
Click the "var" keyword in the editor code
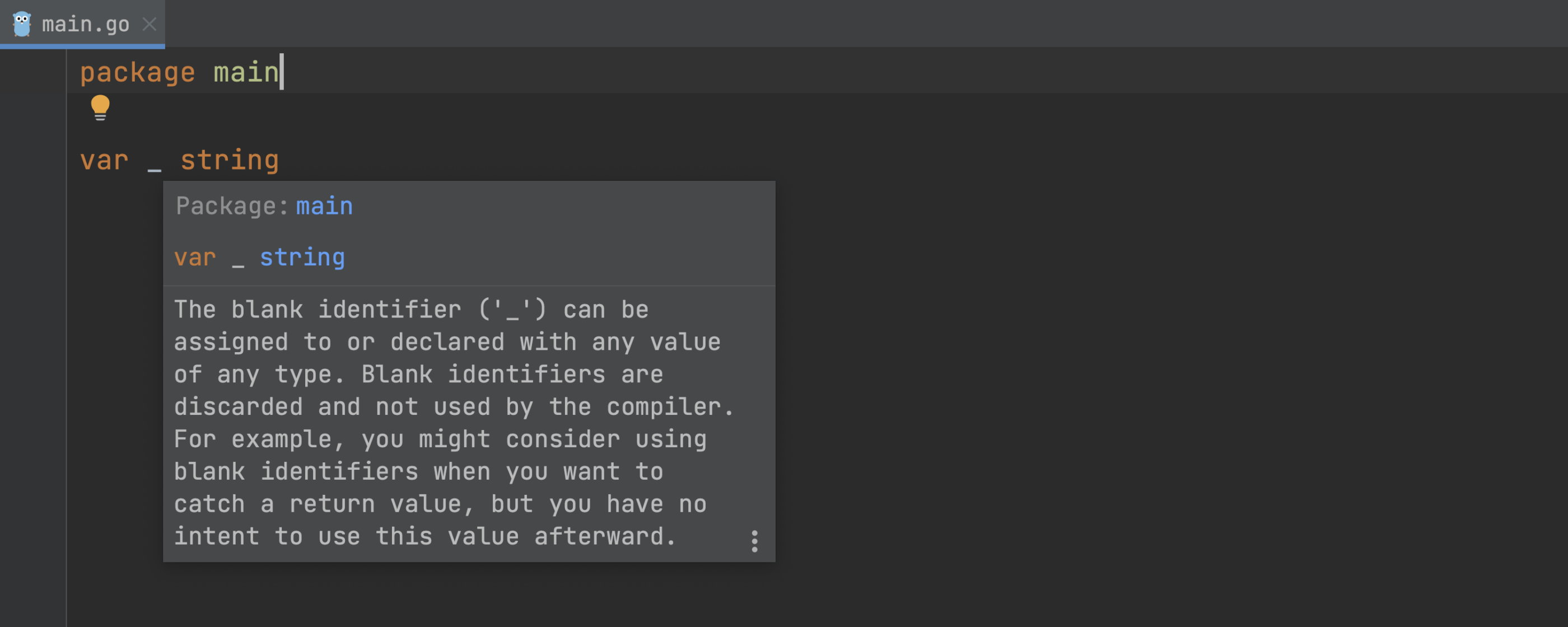point(104,161)
